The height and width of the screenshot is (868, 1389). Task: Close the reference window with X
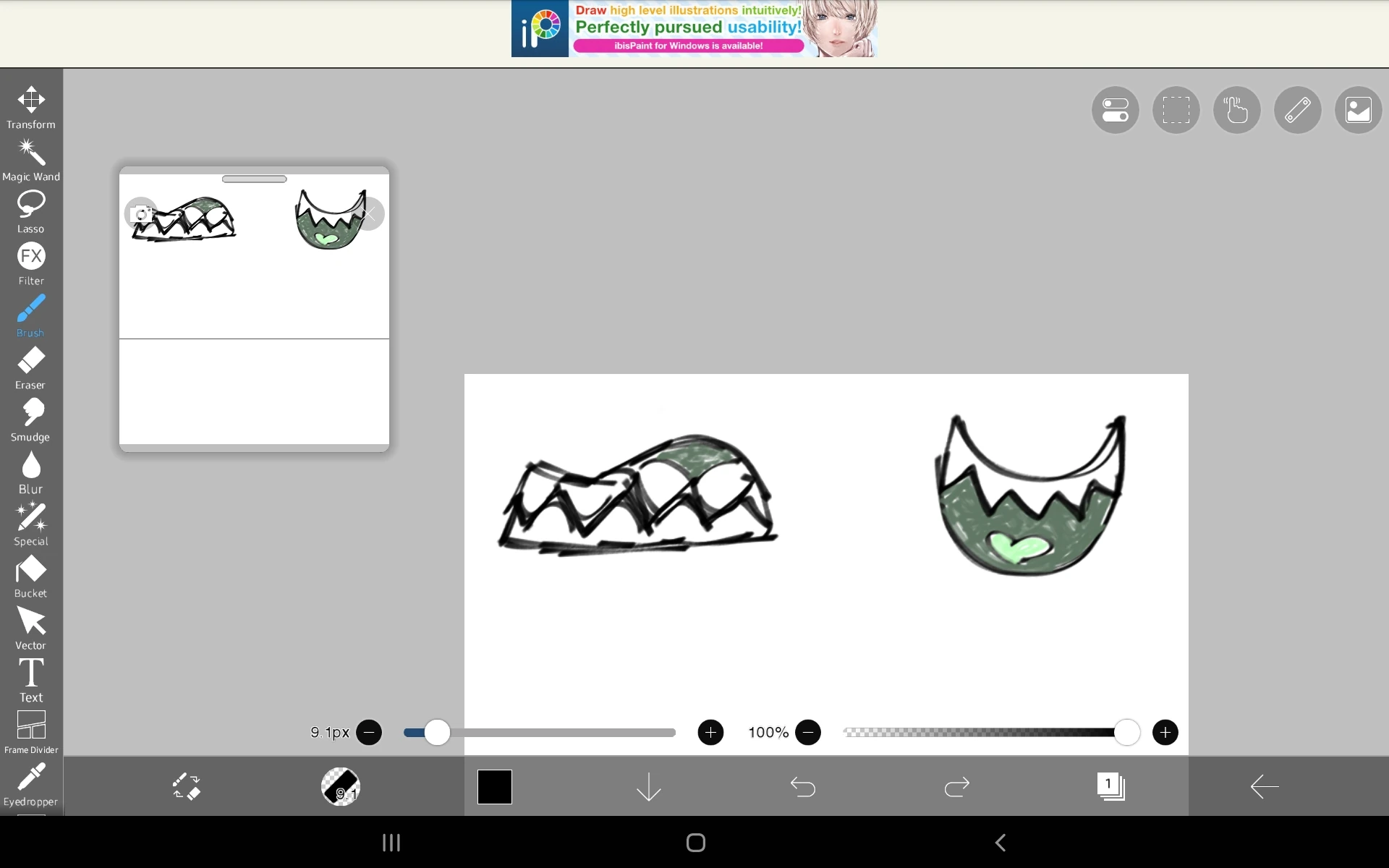[x=370, y=214]
